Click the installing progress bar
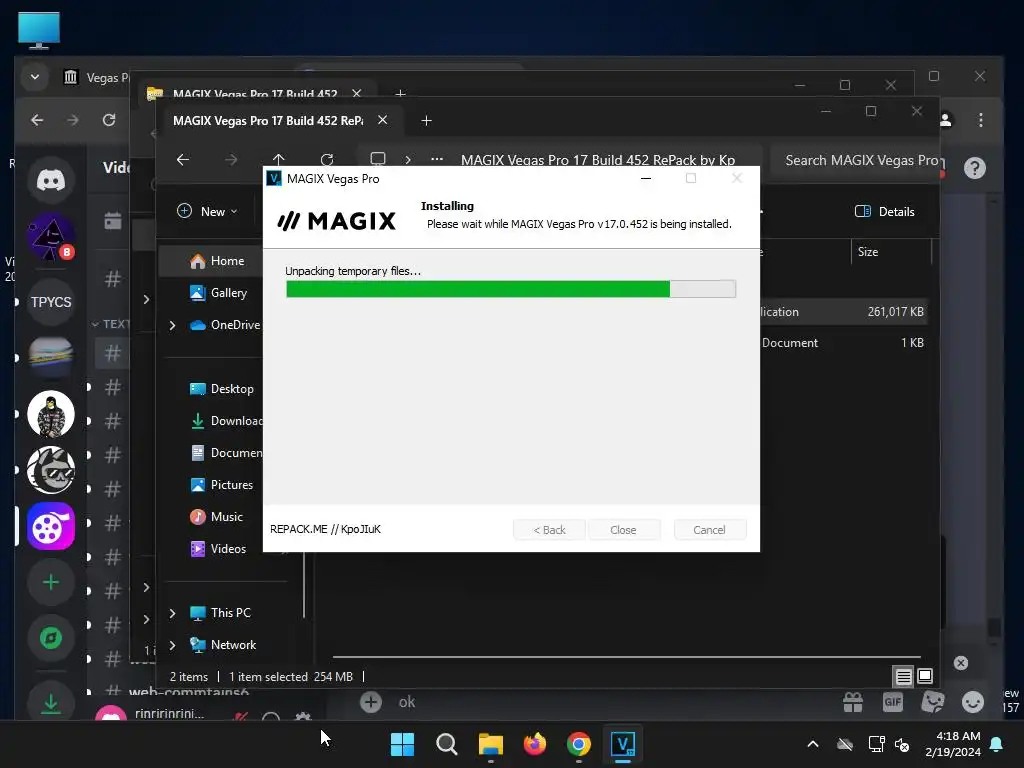The width and height of the screenshot is (1024, 768). pyautogui.click(x=511, y=289)
